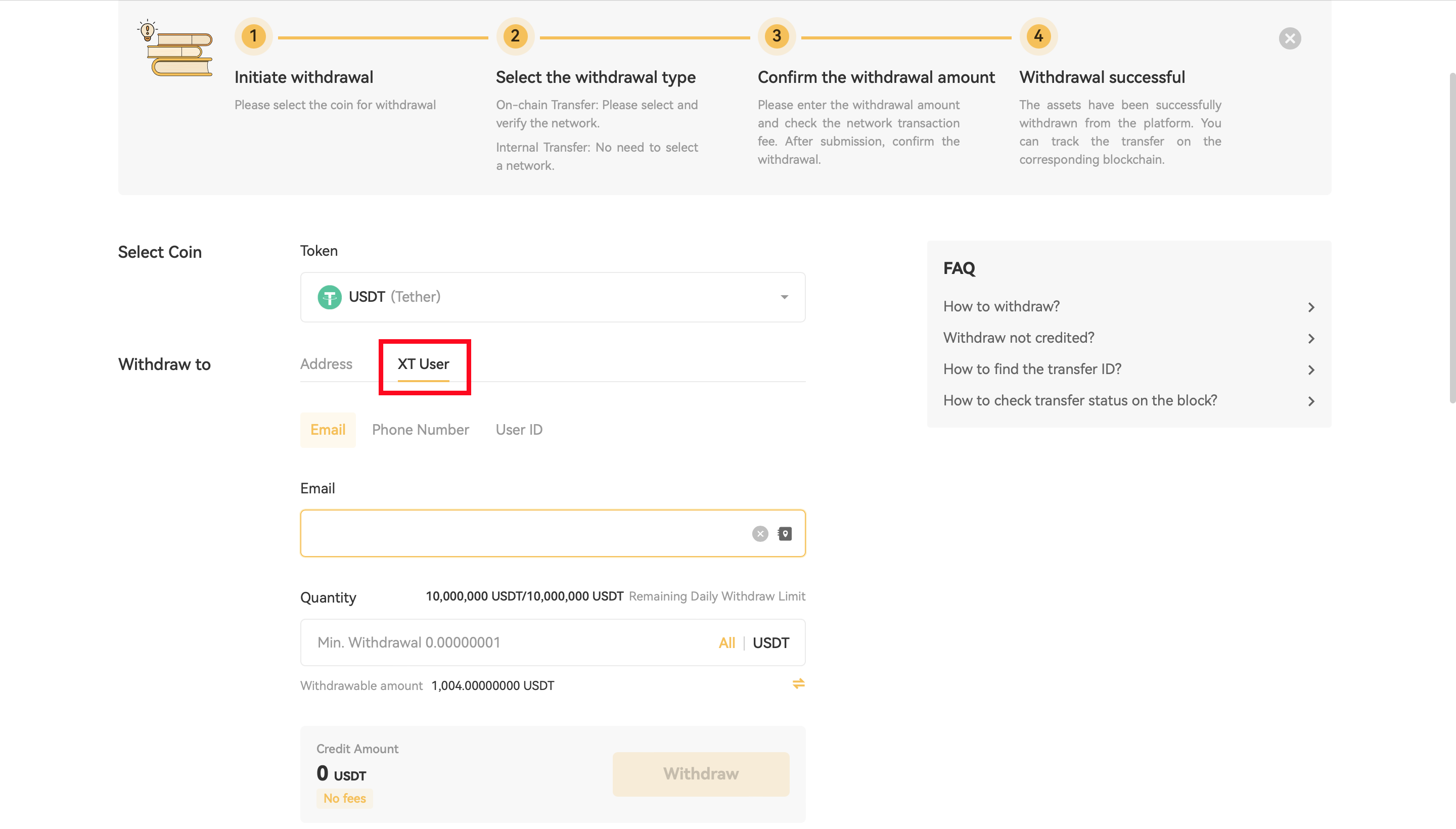The height and width of the screenshot is (829, 1456).
Task: Click the orange swap arrows icon
Action: tap(798, 683)
